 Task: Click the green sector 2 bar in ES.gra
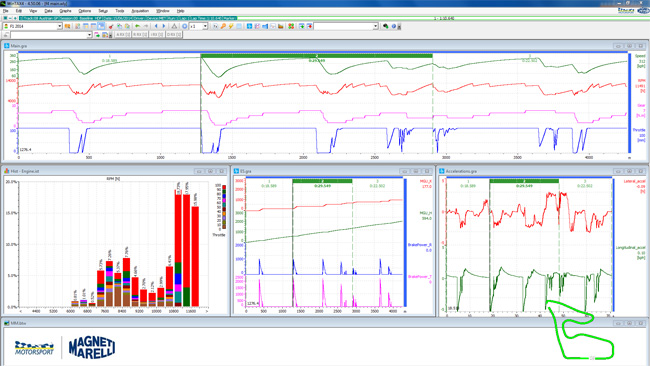(x=322, y=181)
